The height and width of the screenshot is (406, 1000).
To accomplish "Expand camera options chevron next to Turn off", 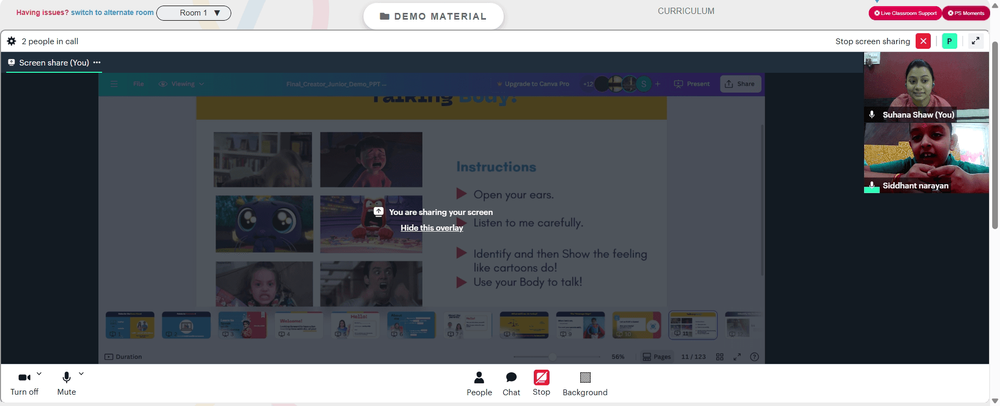I will pyautogui.click(x=39, y=373).
